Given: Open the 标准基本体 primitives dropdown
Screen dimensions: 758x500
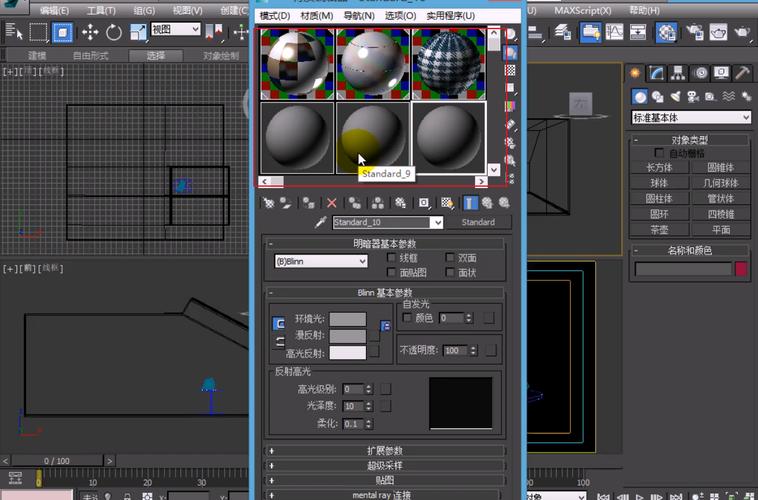Looking at the screenshot, I should tap(691, 118).
